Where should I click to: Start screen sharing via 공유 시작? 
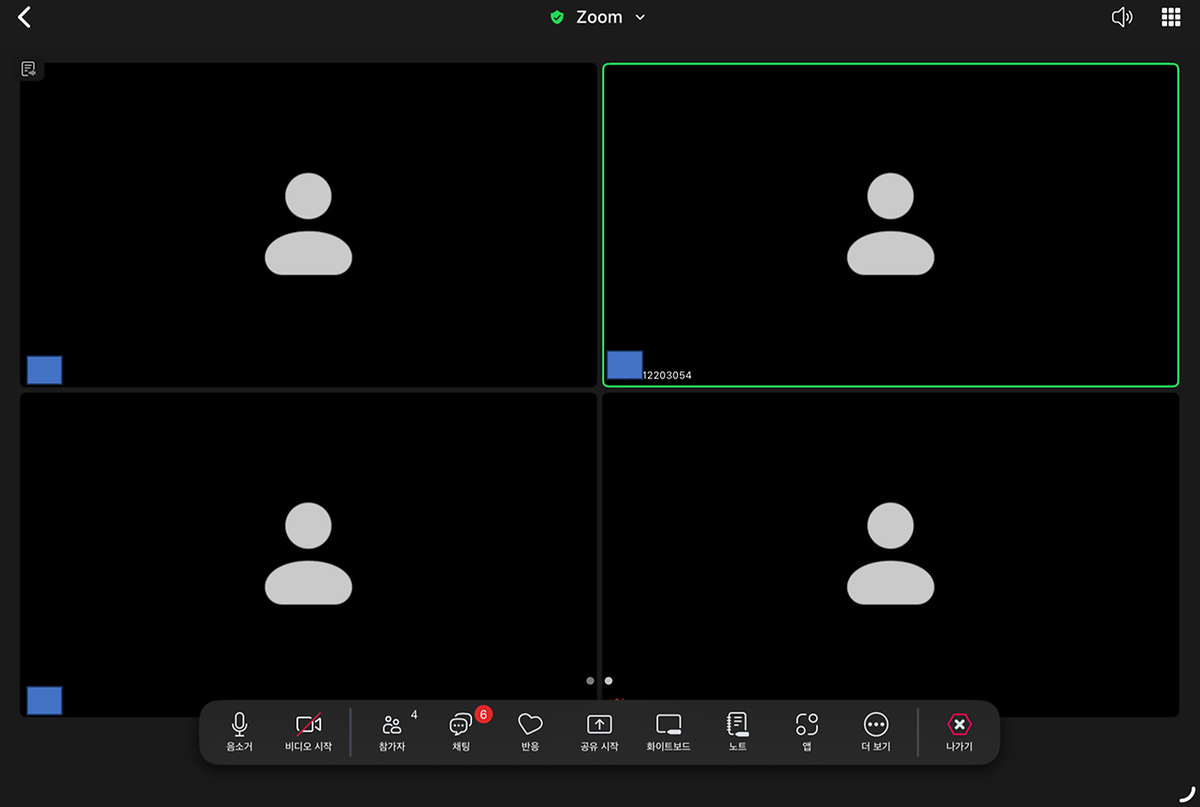(599, 733)
